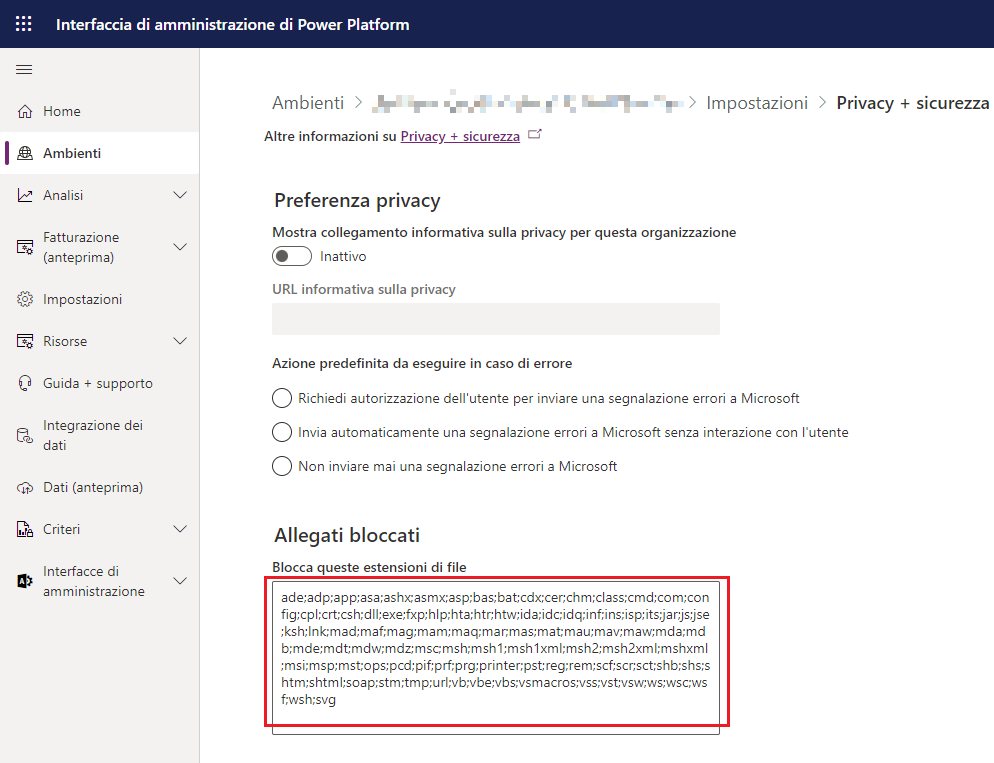Click the Preferenza privacy heading
The width and height of the screenshot is (994, 763).
point(357,200)
